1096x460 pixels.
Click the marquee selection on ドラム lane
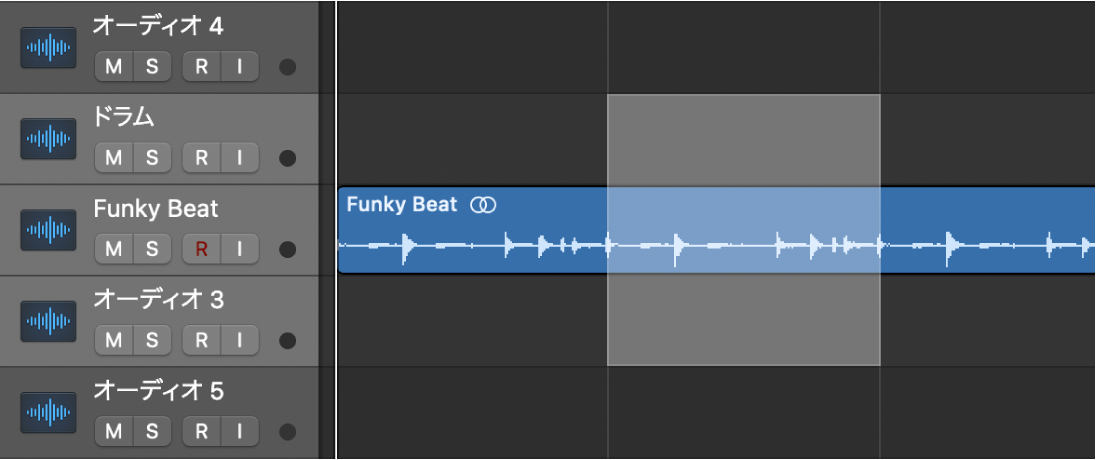click(x=743, y=140)
